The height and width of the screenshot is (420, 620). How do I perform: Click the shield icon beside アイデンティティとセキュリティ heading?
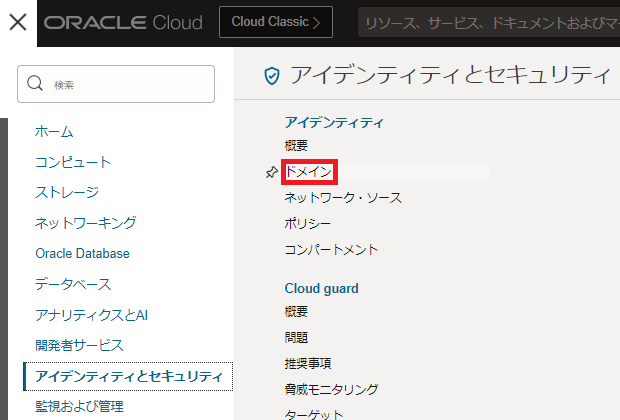point(271,75)
